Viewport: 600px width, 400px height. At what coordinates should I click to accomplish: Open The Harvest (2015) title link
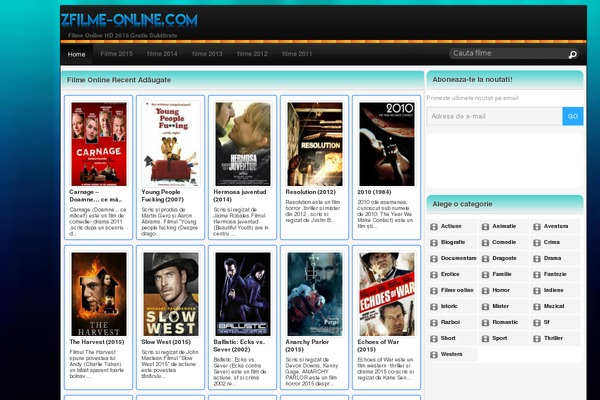pyautogui.click(x=97, y=342)
